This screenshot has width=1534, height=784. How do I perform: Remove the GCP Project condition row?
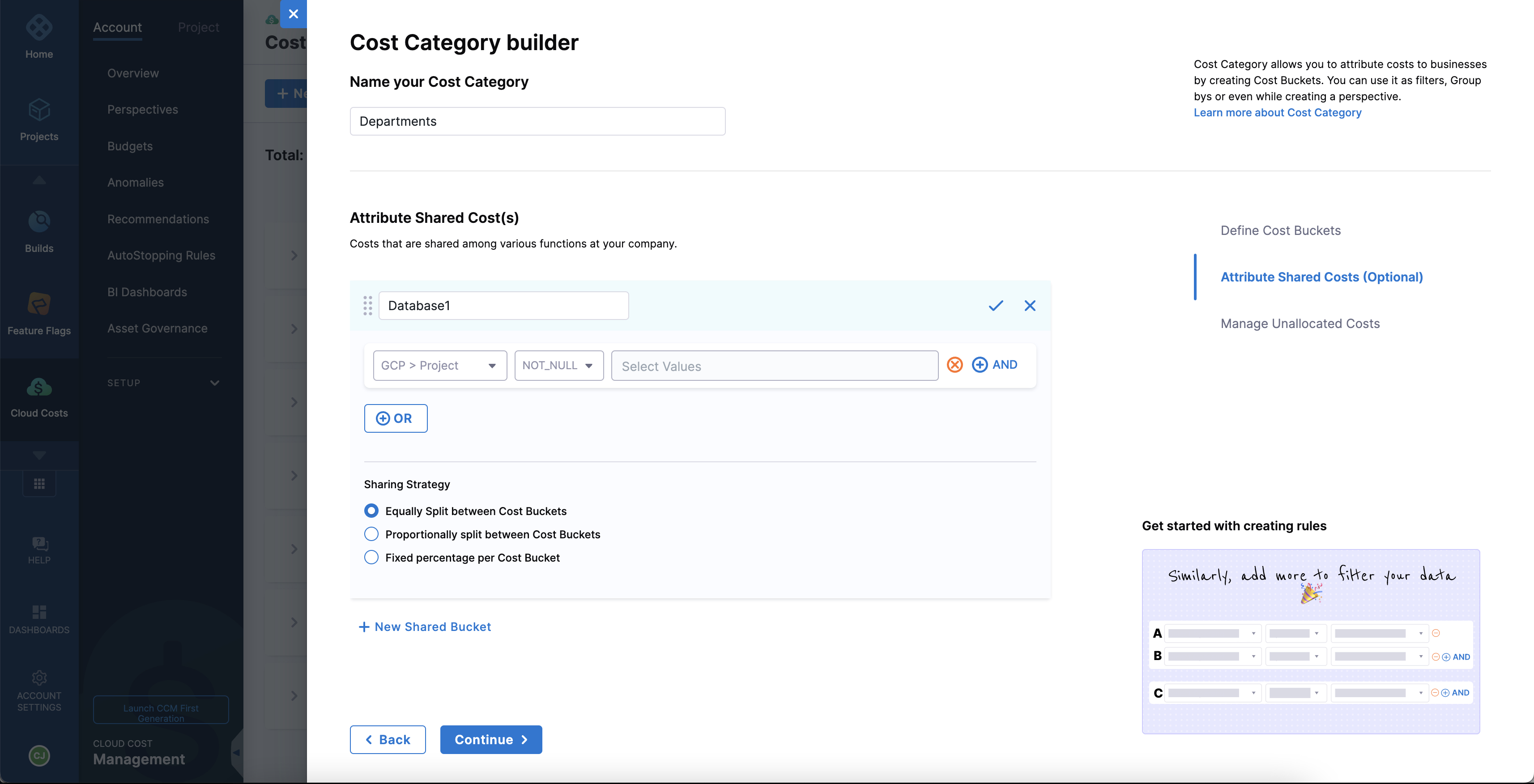[954, 364]
